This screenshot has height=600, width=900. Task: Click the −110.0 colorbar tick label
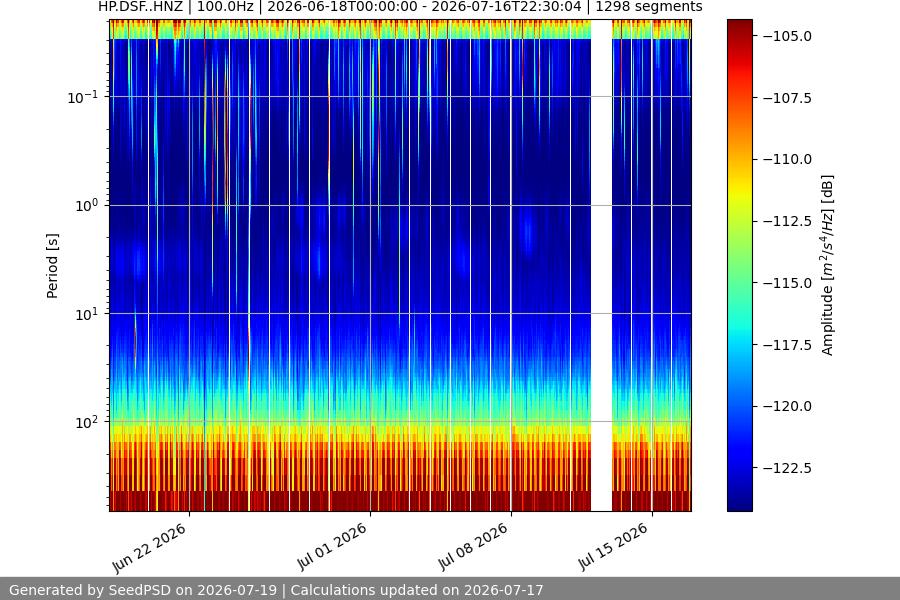pos(788,160)
